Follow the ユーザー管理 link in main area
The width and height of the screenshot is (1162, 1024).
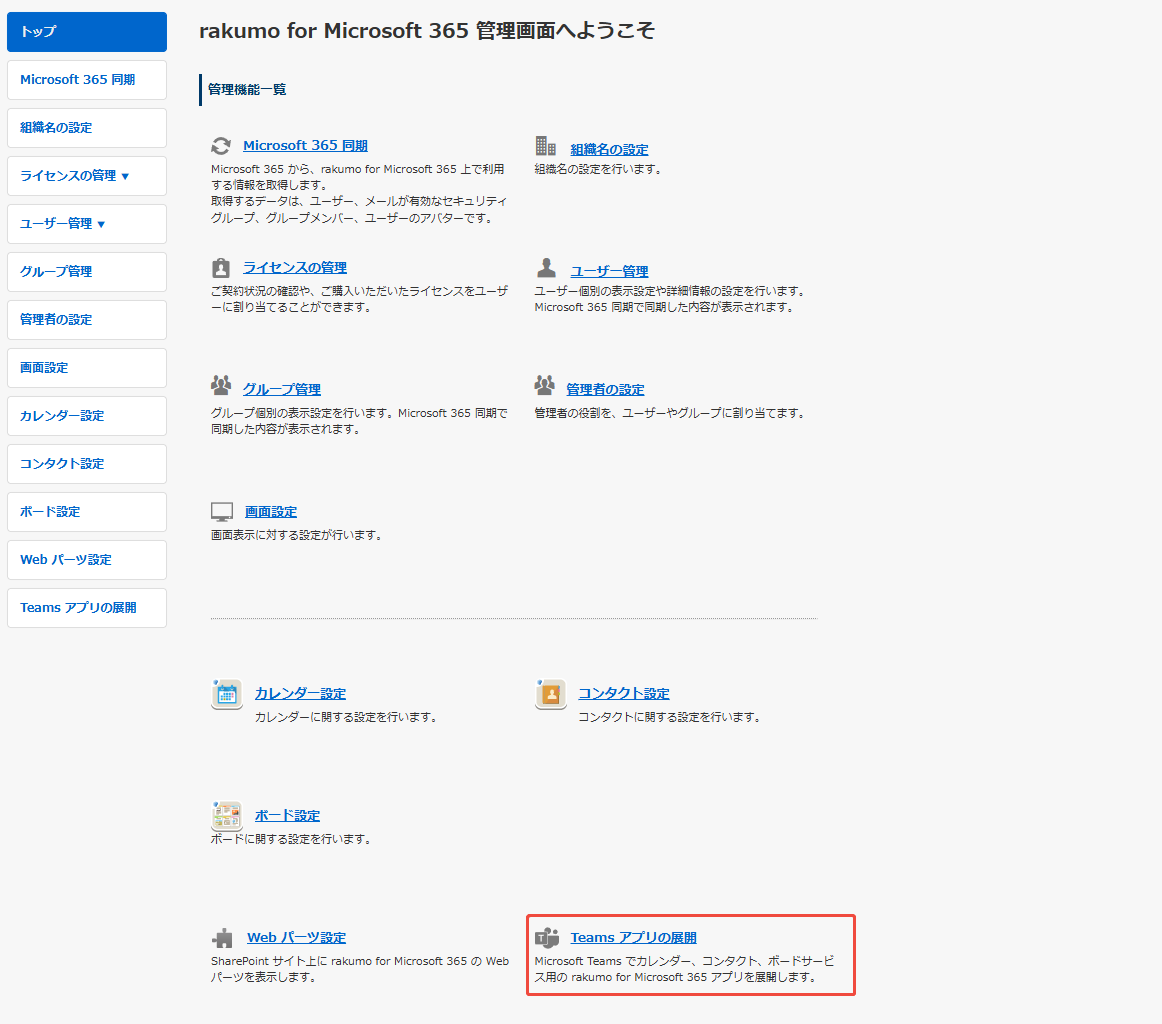click(x=609, y=271)
